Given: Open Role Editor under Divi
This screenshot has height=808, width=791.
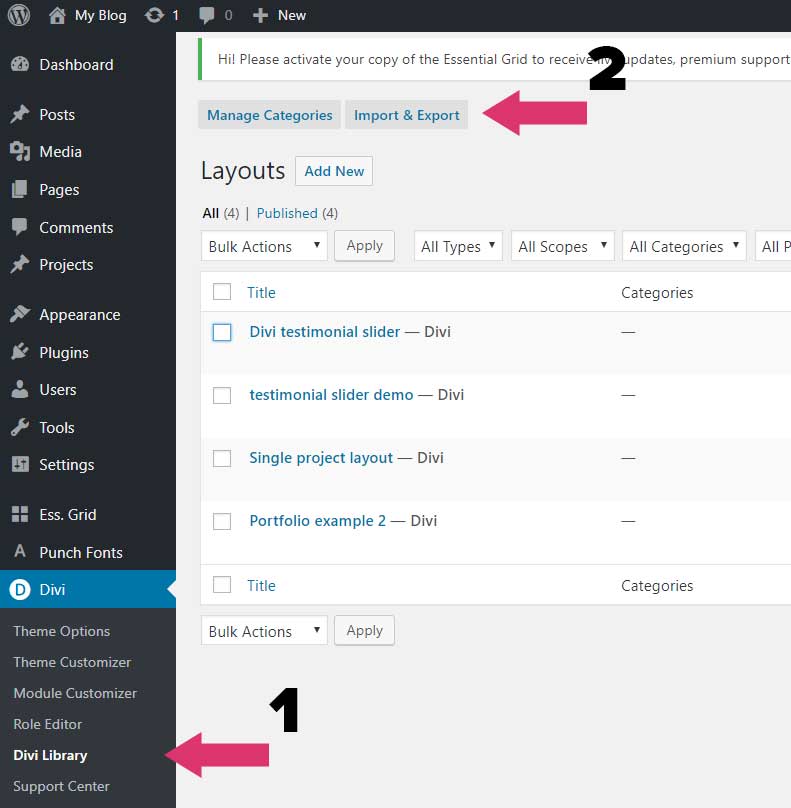Looking at the screenshot, I should coord(47,724).
